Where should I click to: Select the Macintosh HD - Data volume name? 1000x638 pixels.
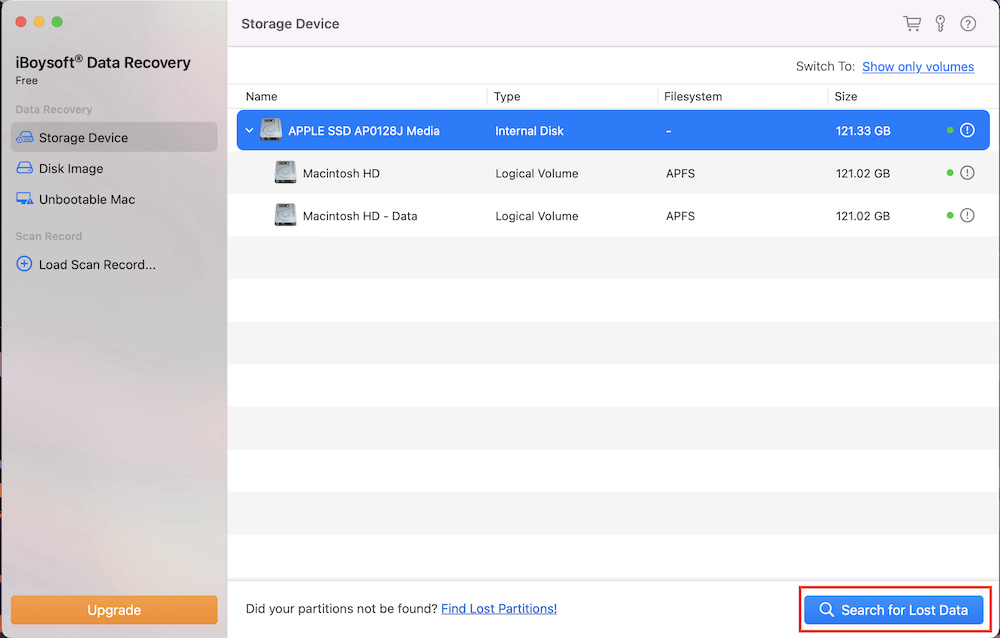360,216
